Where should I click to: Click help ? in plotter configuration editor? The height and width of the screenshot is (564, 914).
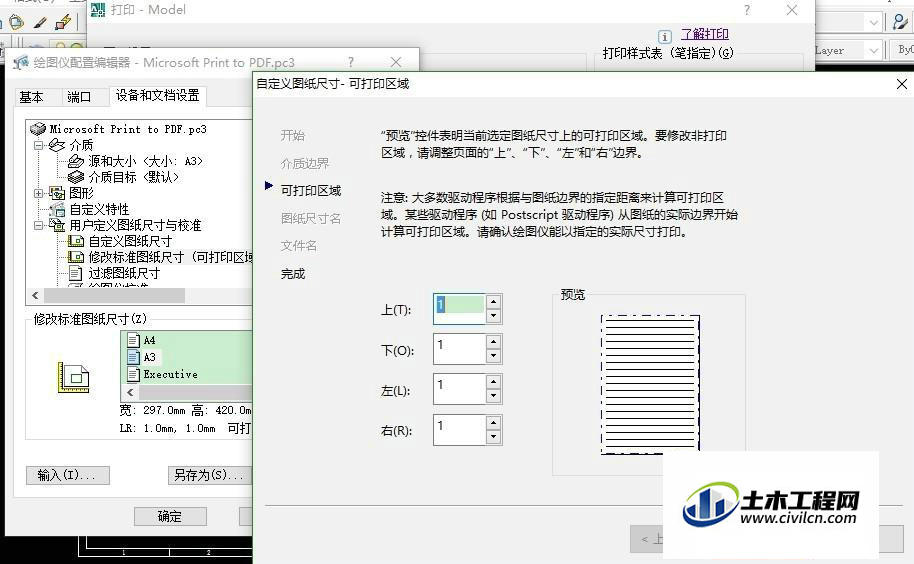[350, 62]
